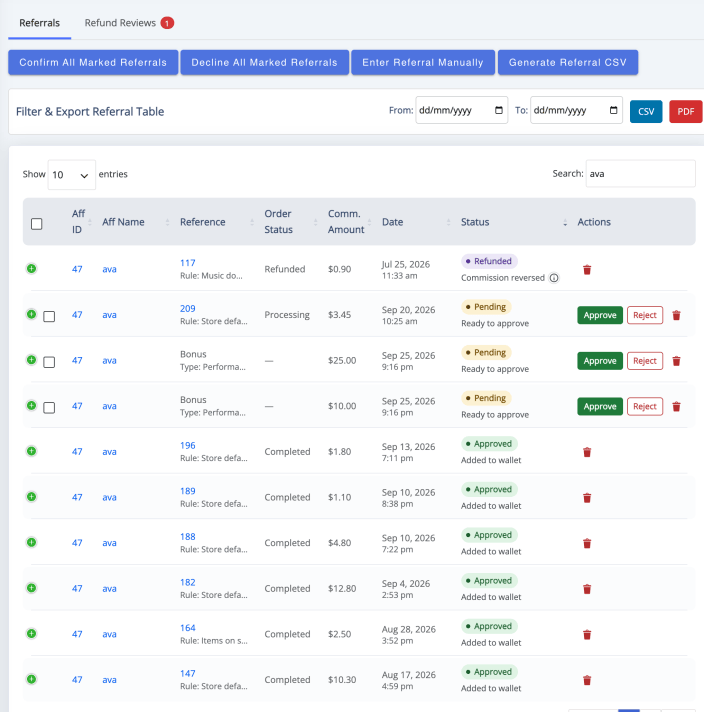Delete referral 189 with trash icon
The height and width of the screenshot is (712, 704).
click(x=587, y=498)
